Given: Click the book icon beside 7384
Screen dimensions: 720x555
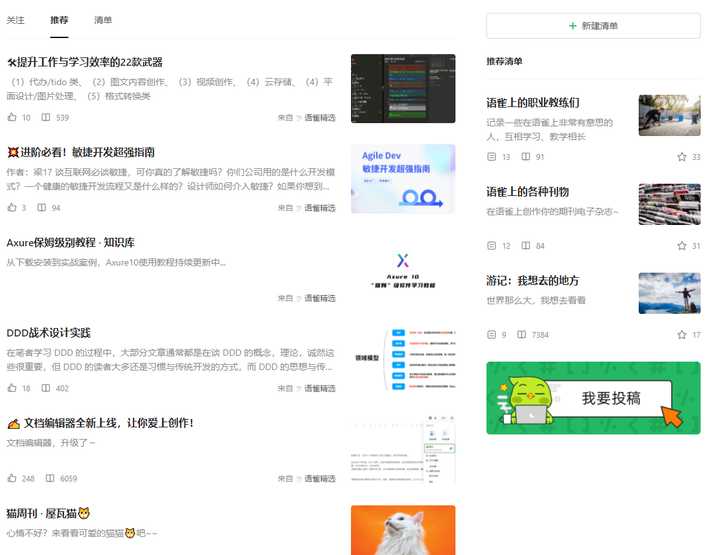Looking at the screenshot, I should tap(522, 334).
